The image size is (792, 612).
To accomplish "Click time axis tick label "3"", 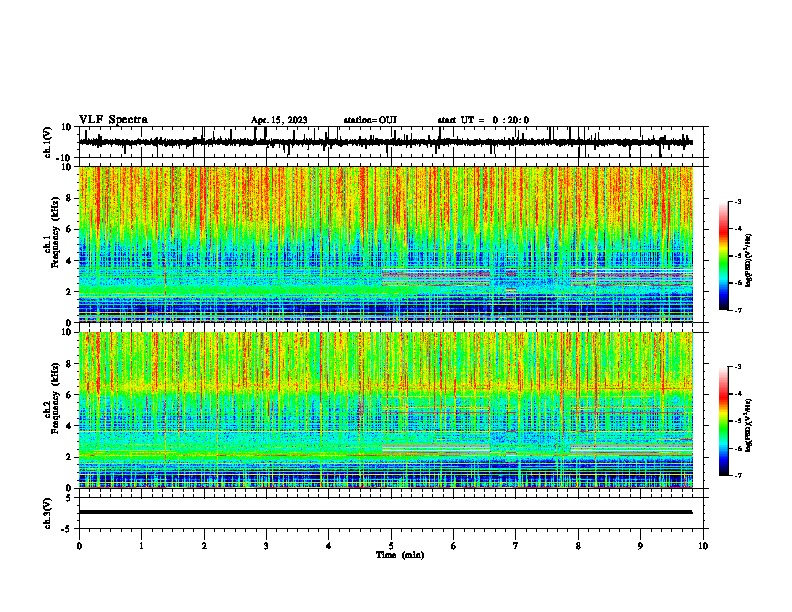I will click(x=266, y=546).
